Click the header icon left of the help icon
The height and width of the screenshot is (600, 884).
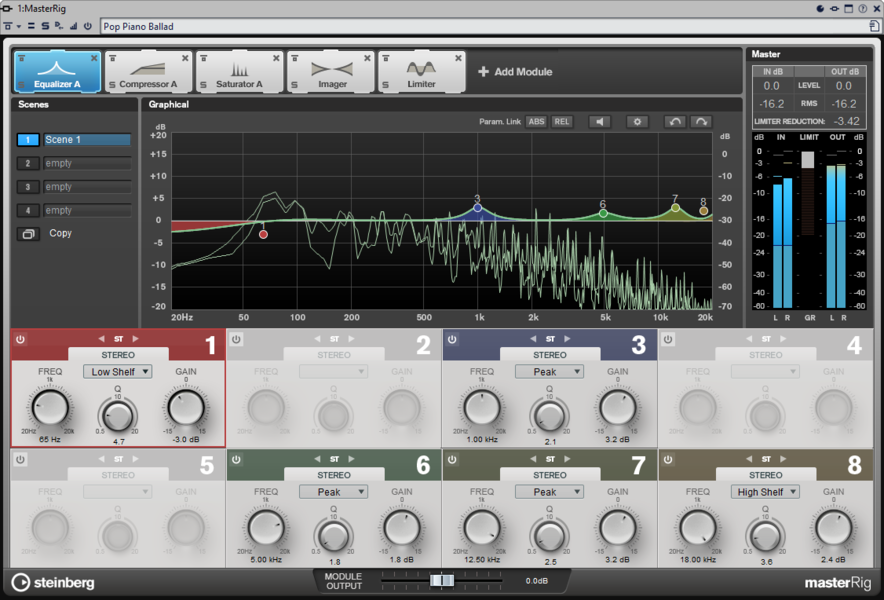click(x=848, y=8)
